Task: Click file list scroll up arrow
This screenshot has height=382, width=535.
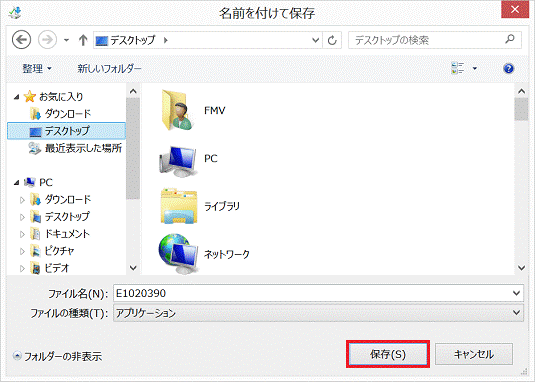Action: click(x=521, y=91)
